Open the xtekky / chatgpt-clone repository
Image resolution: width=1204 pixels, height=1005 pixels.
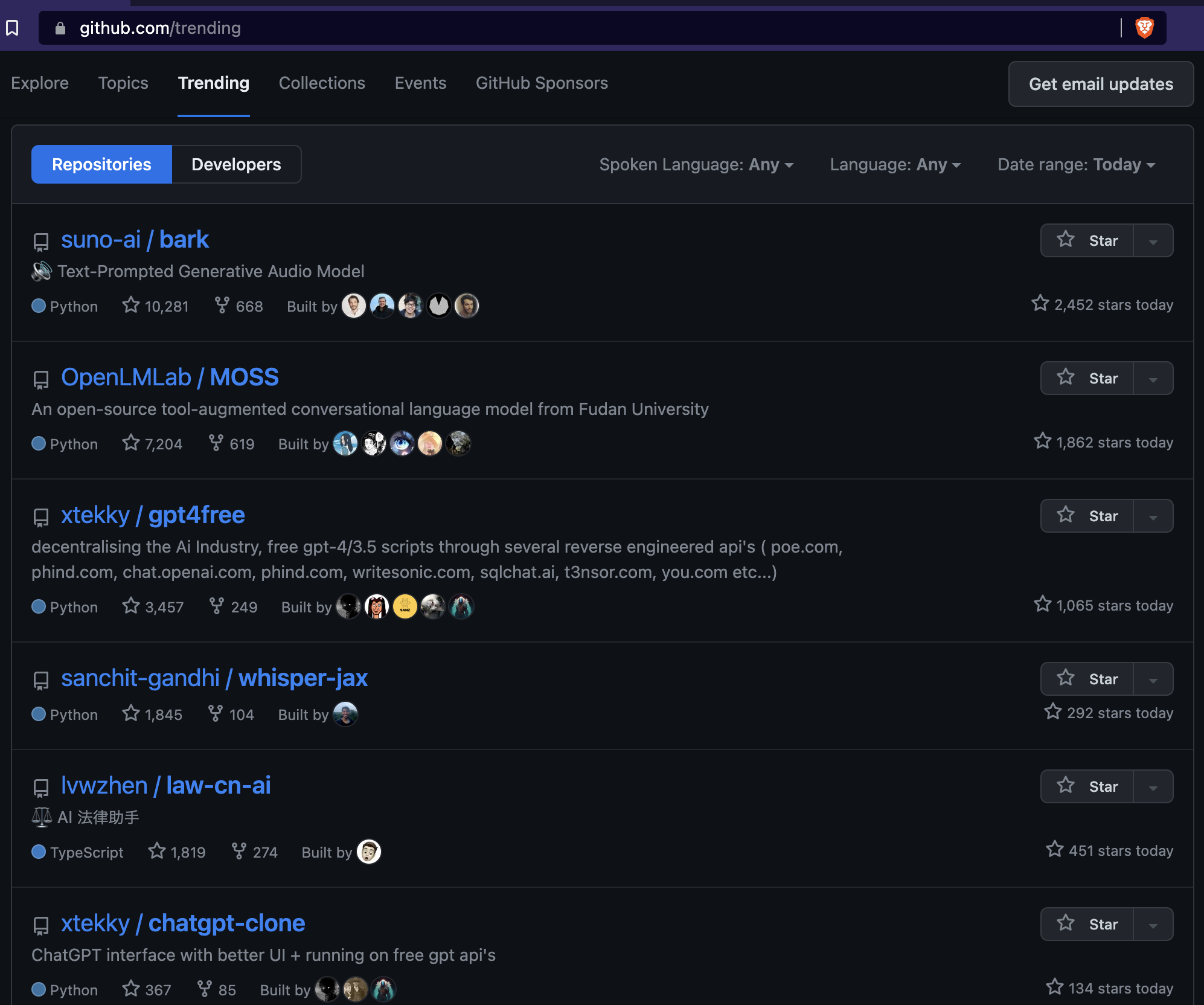(183, 923)
